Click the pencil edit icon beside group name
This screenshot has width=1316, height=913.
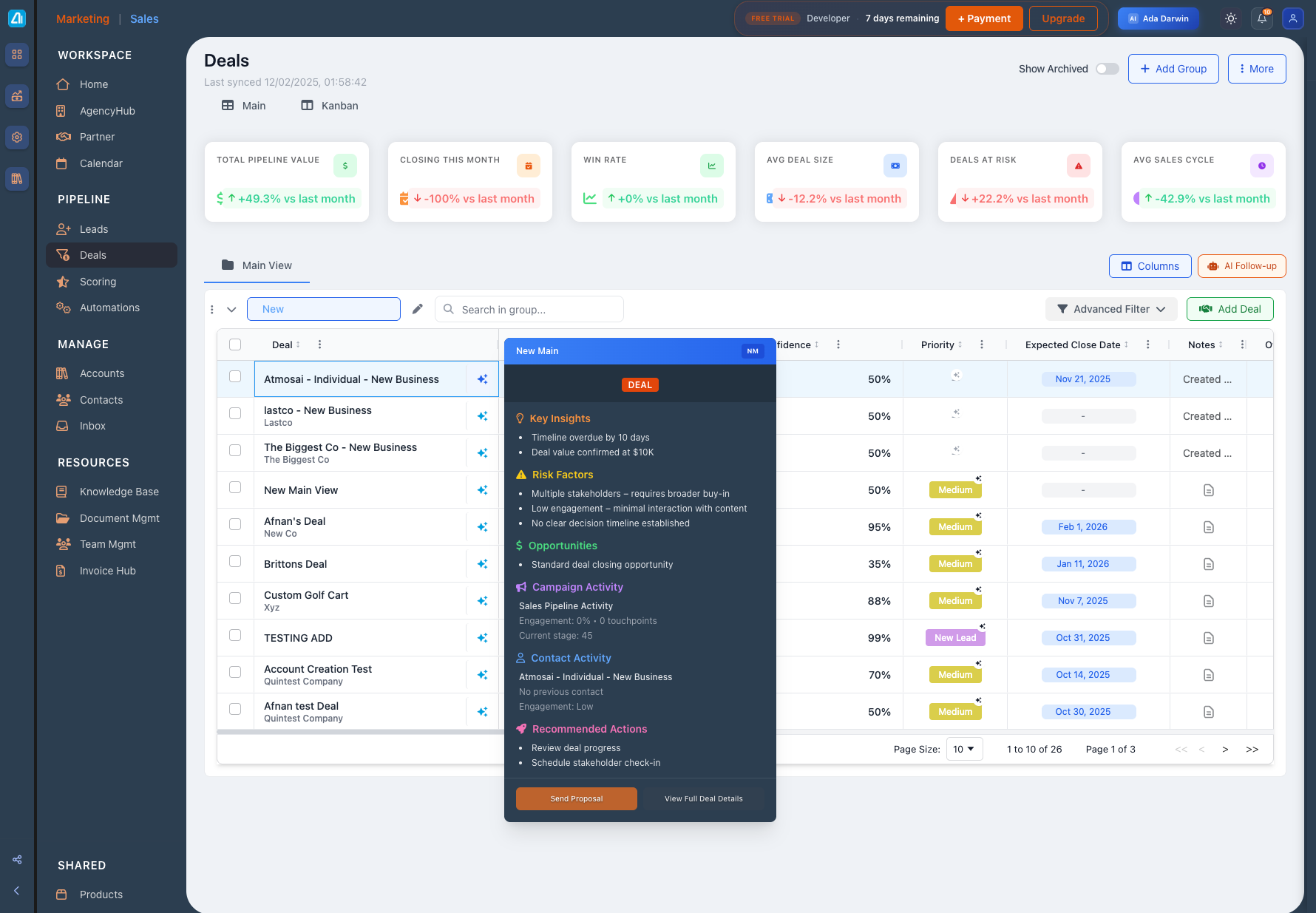click(x=418, y=309)
